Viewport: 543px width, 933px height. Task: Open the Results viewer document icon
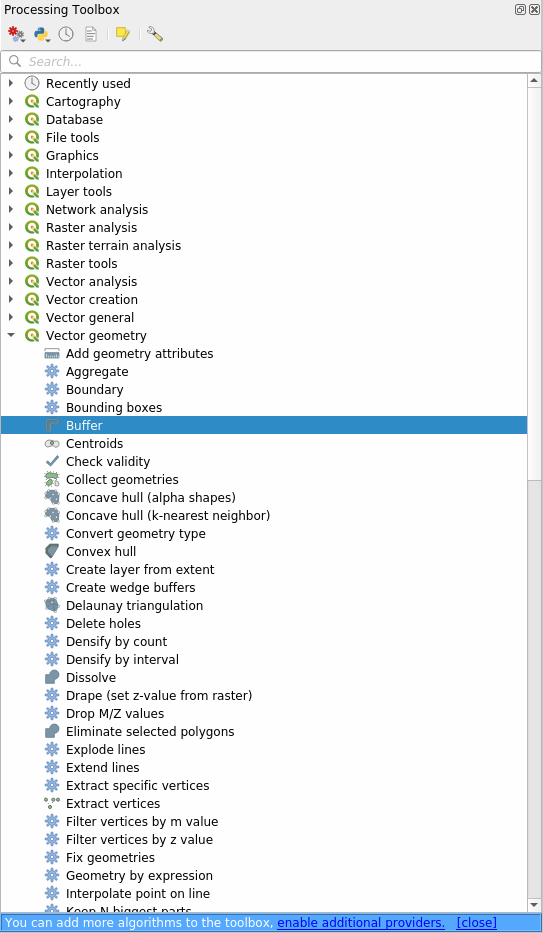click(91, 34)
